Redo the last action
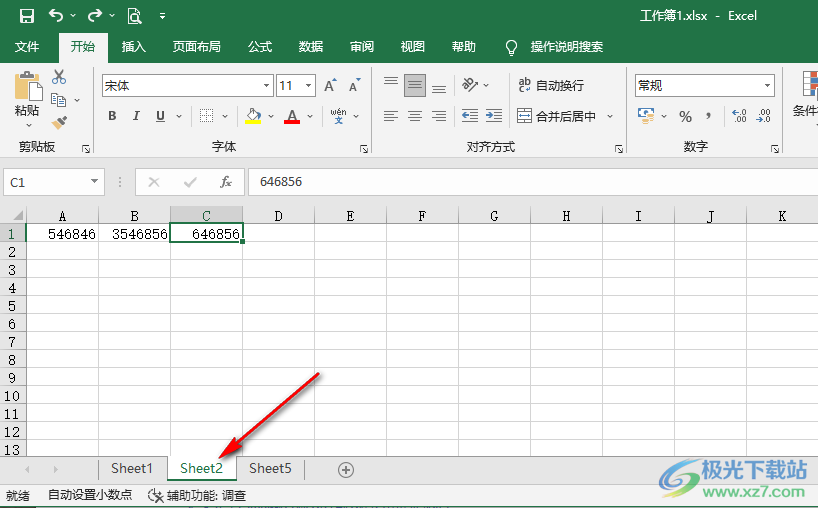 (x=95, y=16)
